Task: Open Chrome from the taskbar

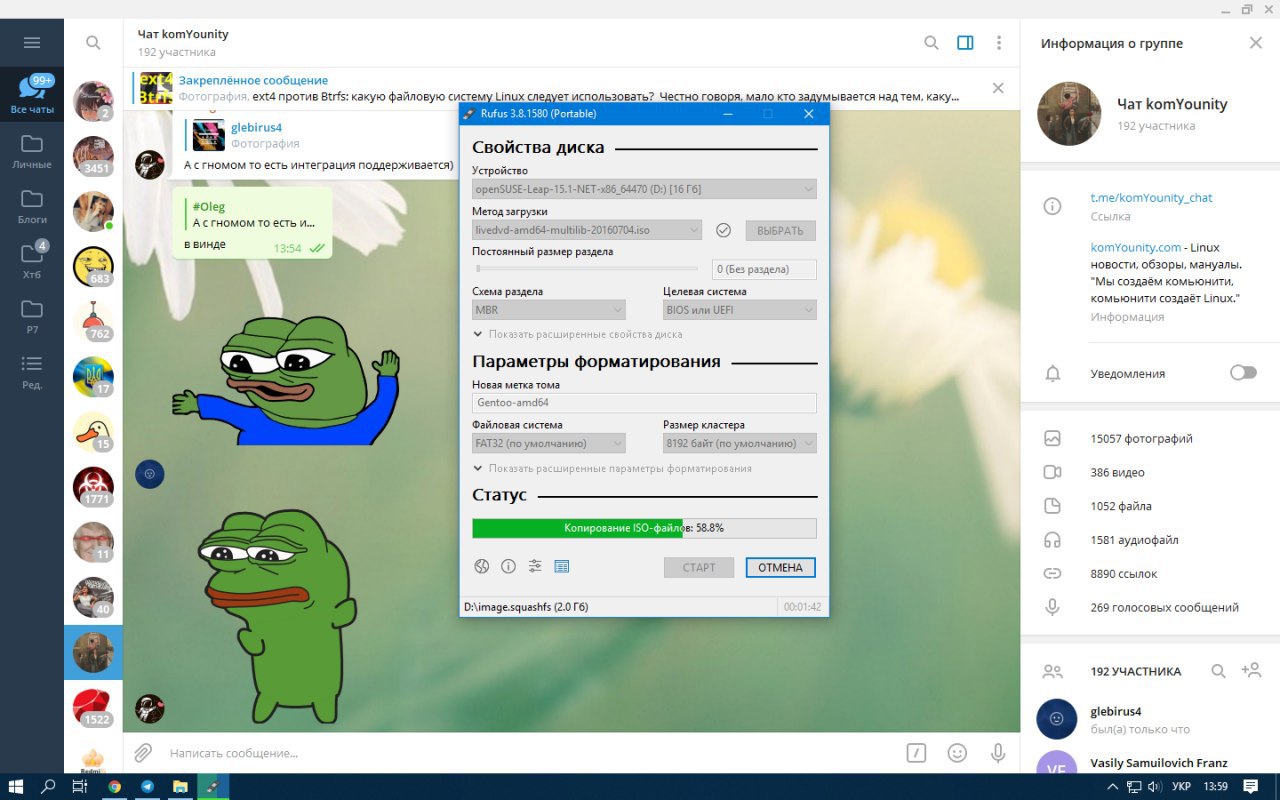Action: pyautogui.click(x=114, y=786)
